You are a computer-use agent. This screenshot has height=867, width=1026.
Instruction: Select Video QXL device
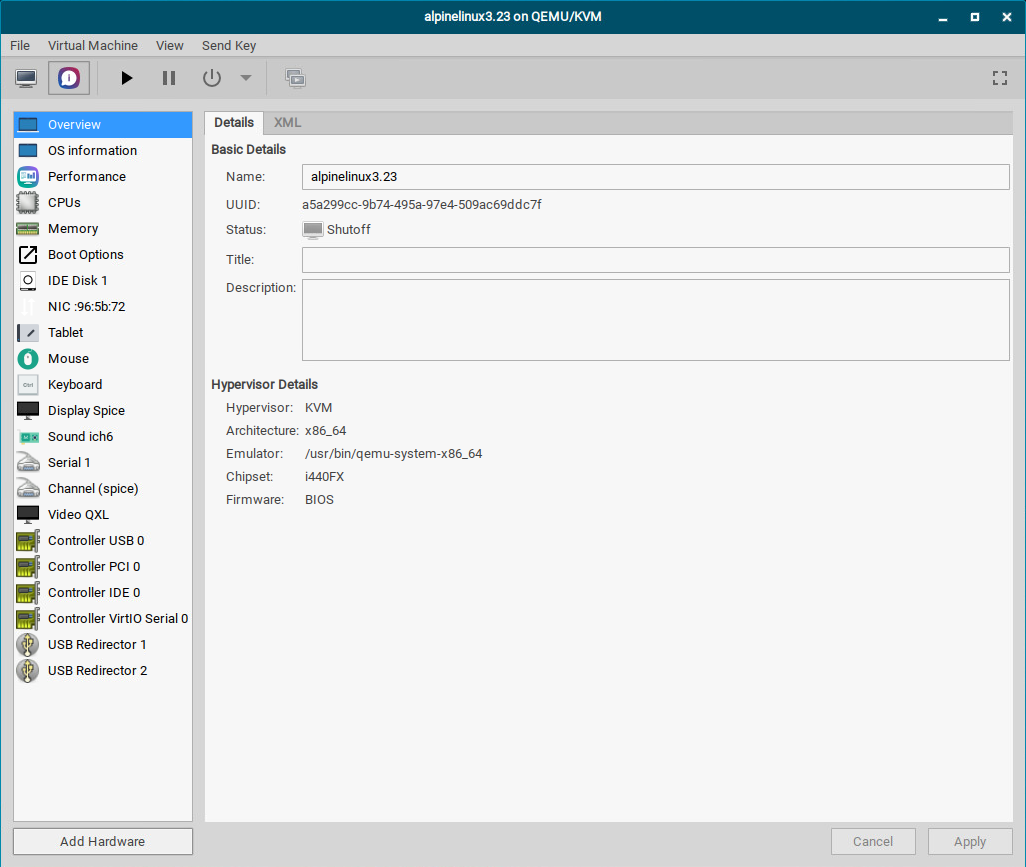pyautogui.click(x=103, y=515)
